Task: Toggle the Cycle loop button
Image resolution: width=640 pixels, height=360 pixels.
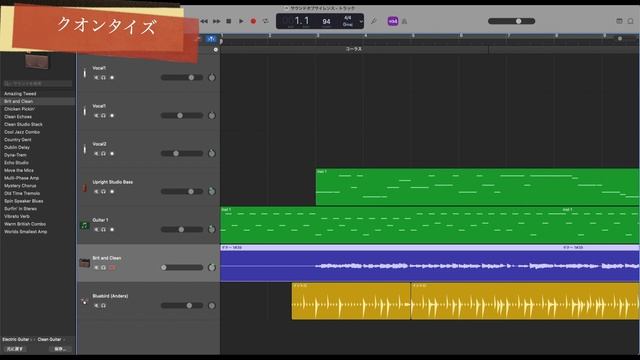Action: (x=266, y=21)
